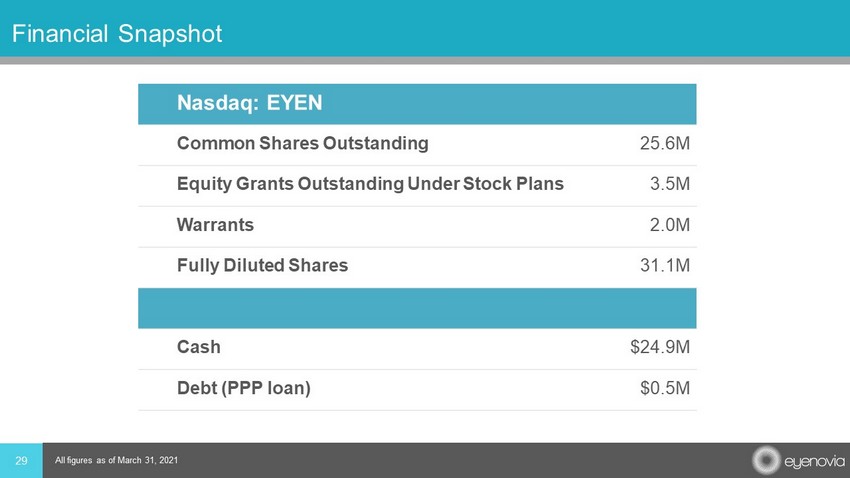The height and width of the screenshot is (478, 850).
Task: Select the 31.1M fully diluted value
Action: point(664,266)
